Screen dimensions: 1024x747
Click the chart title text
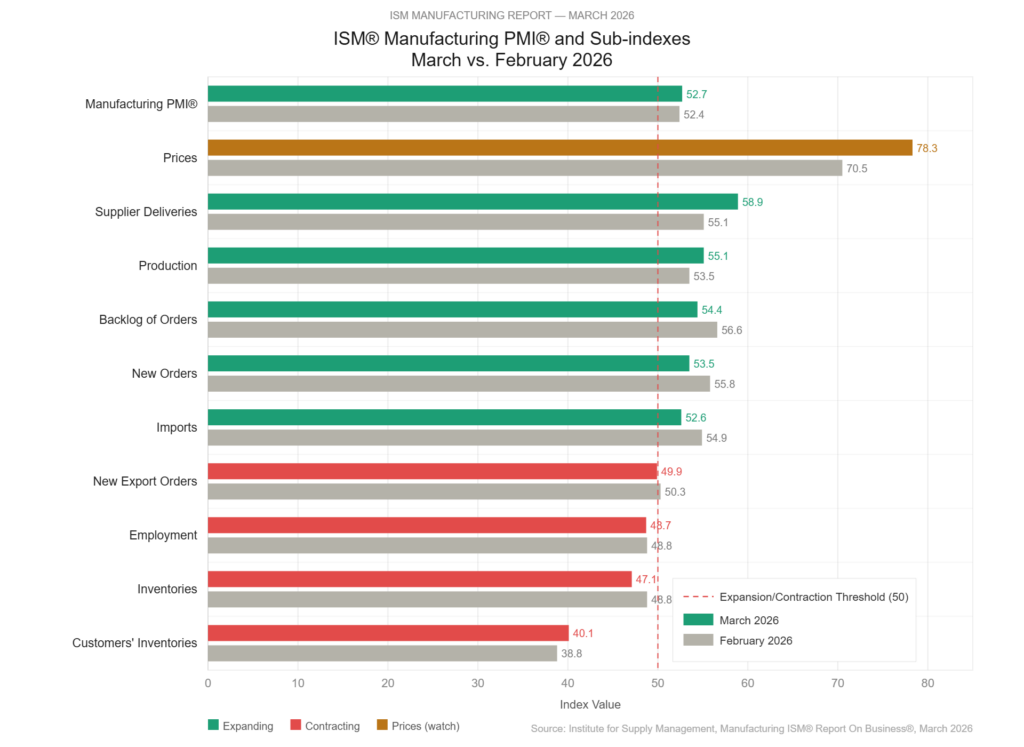click(x=511, y=49)
